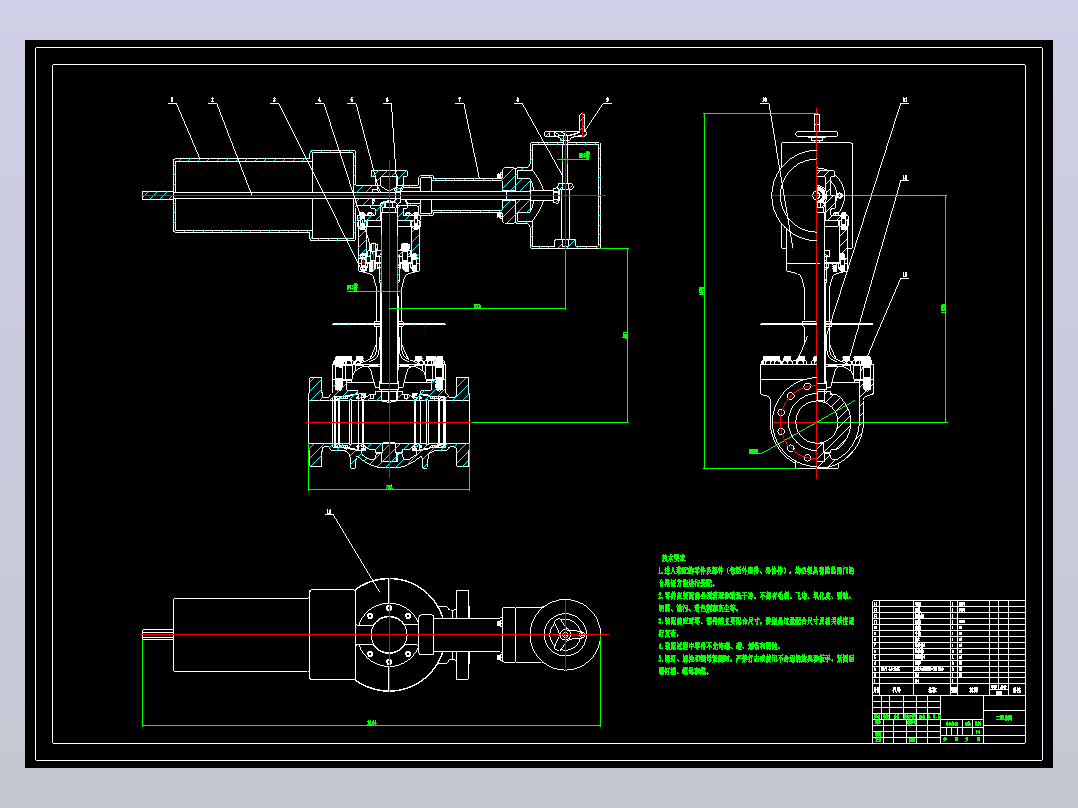Image resolution: width=1078 pixels, height=808 pixels.
Task: Select callout 14 above the top view
Action: [x=329, y=512]
